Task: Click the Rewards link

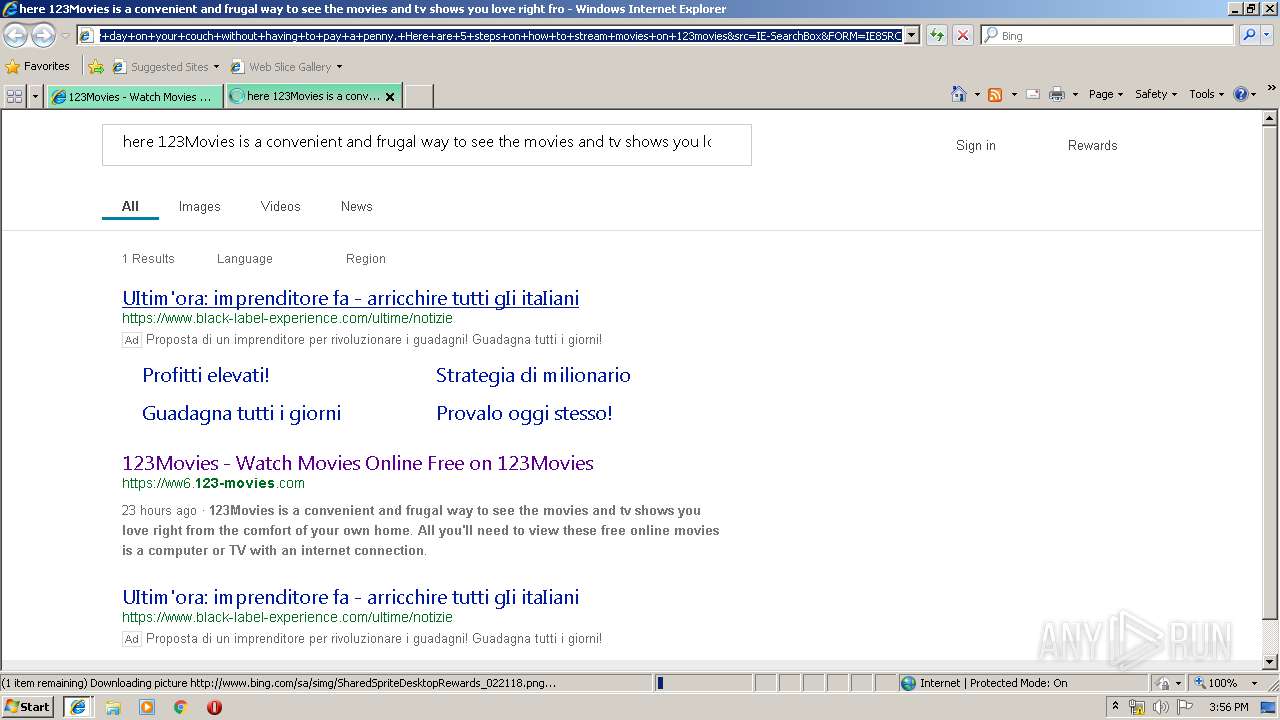Action: pyautogui.click(x=1092, y=145)
